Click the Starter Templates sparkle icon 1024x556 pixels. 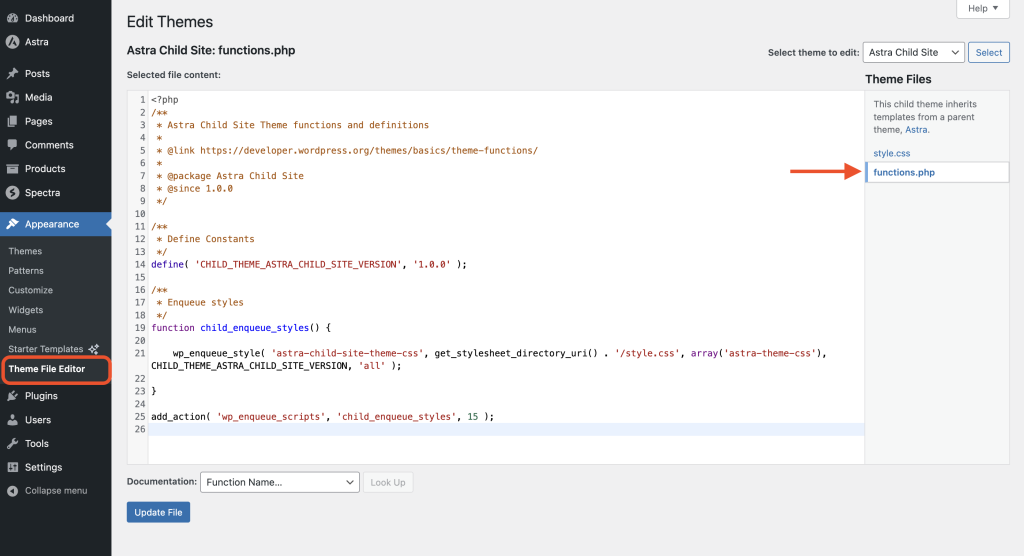point(93,349)
